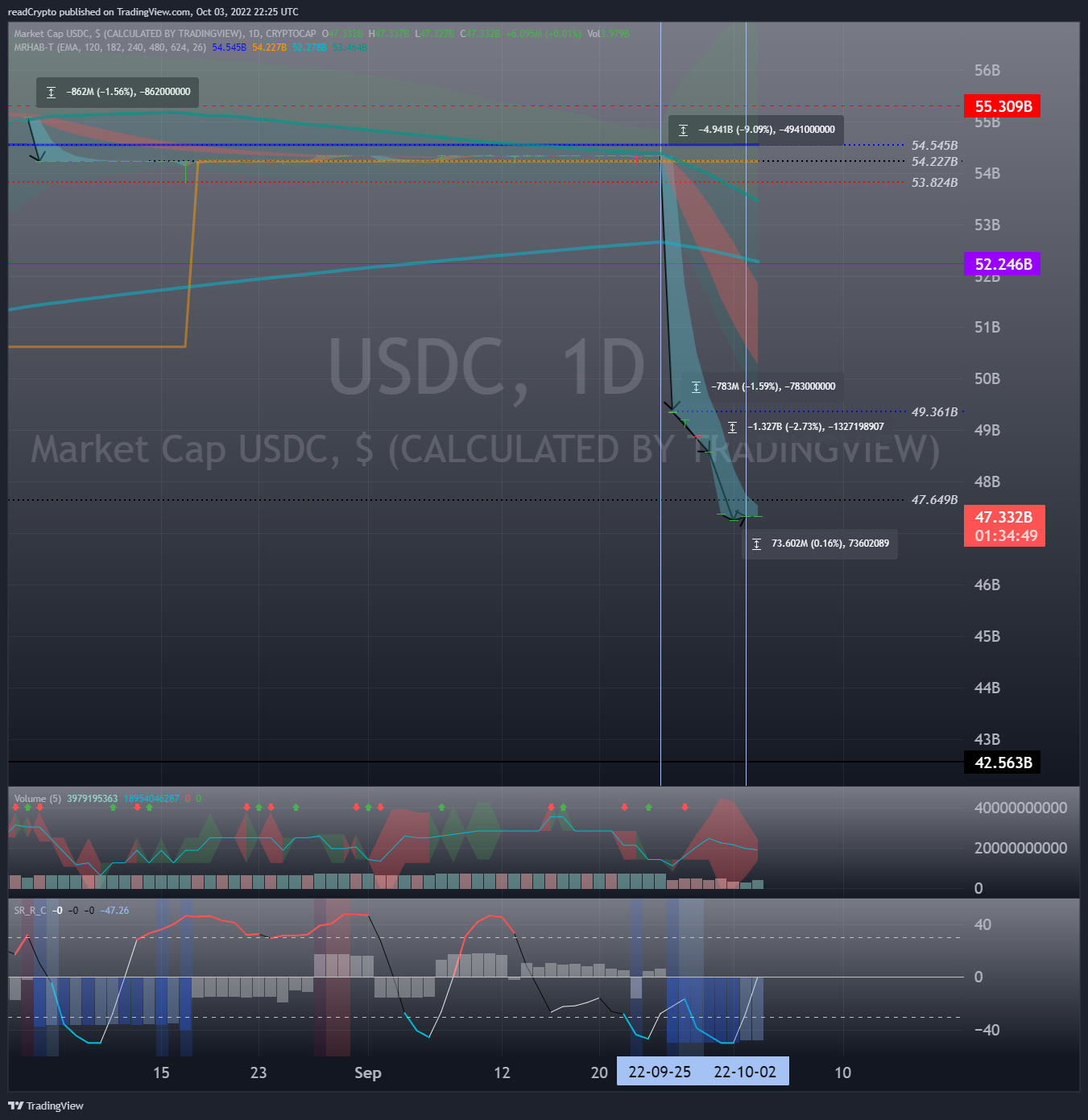Click the 10 label on time axis

click(842, 1072)
